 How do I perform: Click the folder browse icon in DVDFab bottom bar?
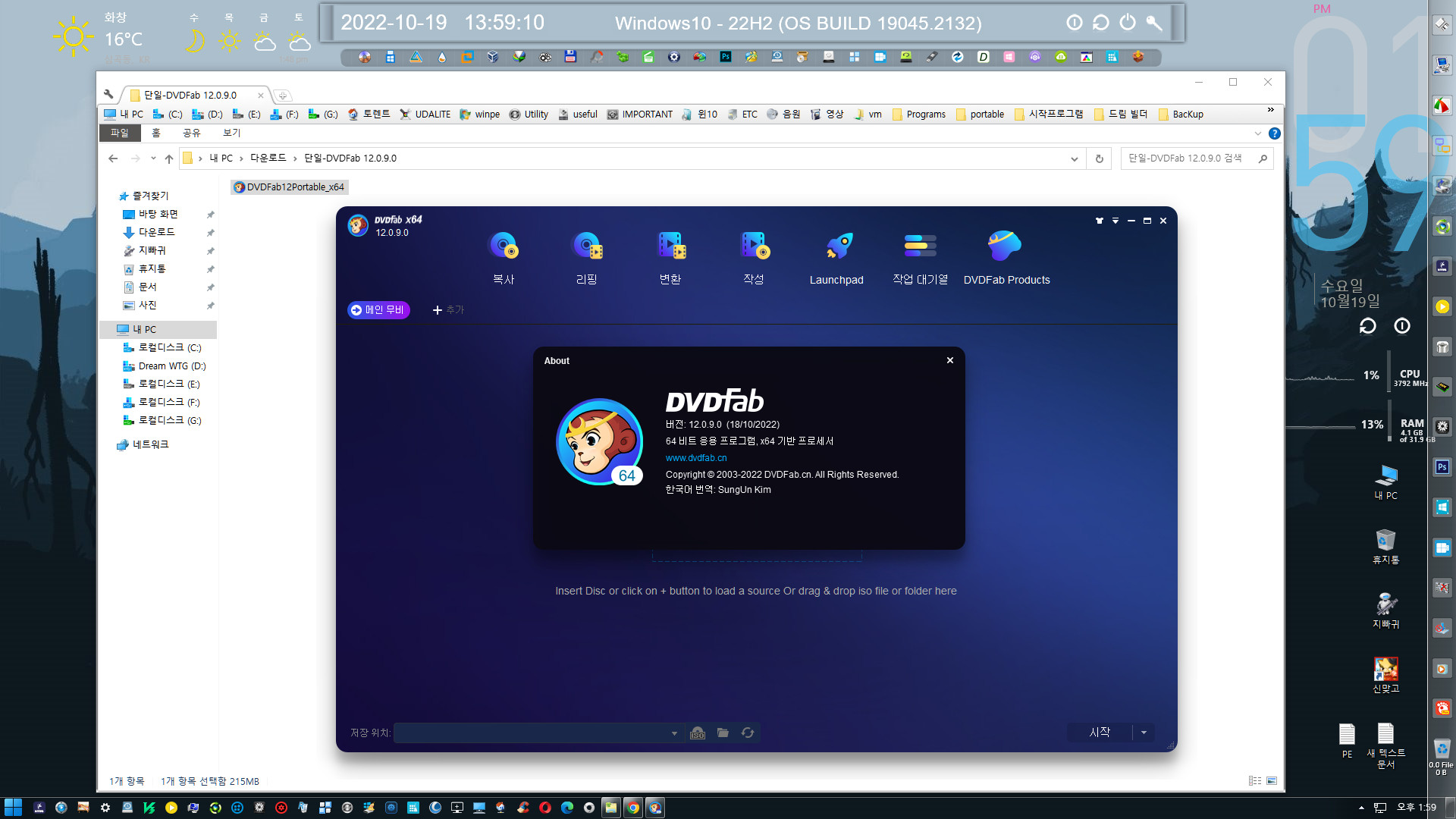(x=723, y=733)
